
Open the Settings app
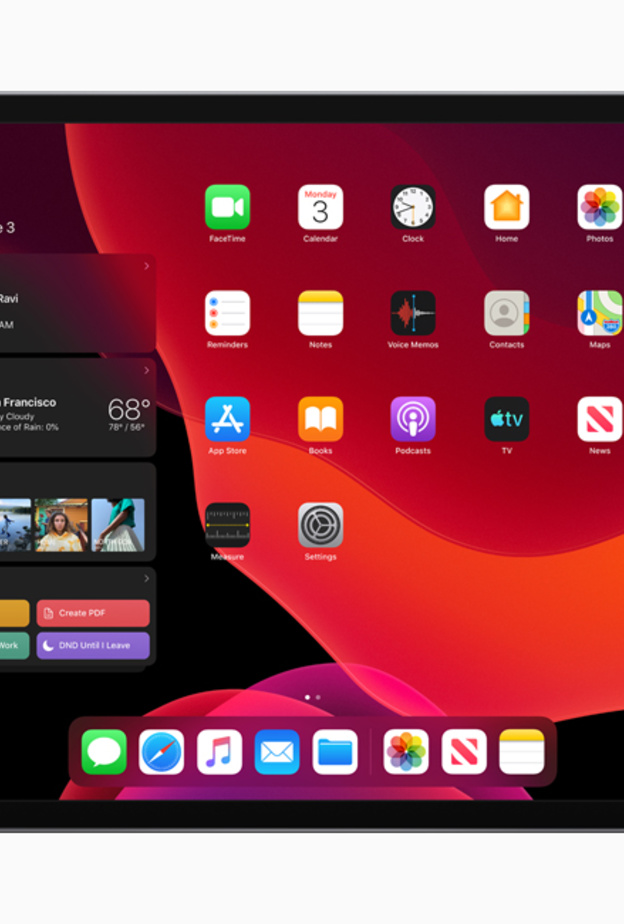coord(320,525)
